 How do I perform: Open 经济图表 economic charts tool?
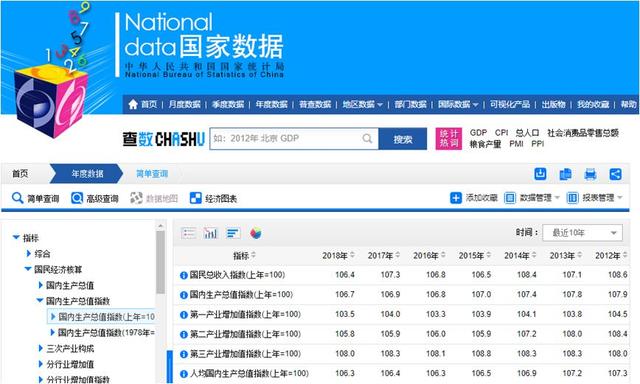[x=213, y=198]
